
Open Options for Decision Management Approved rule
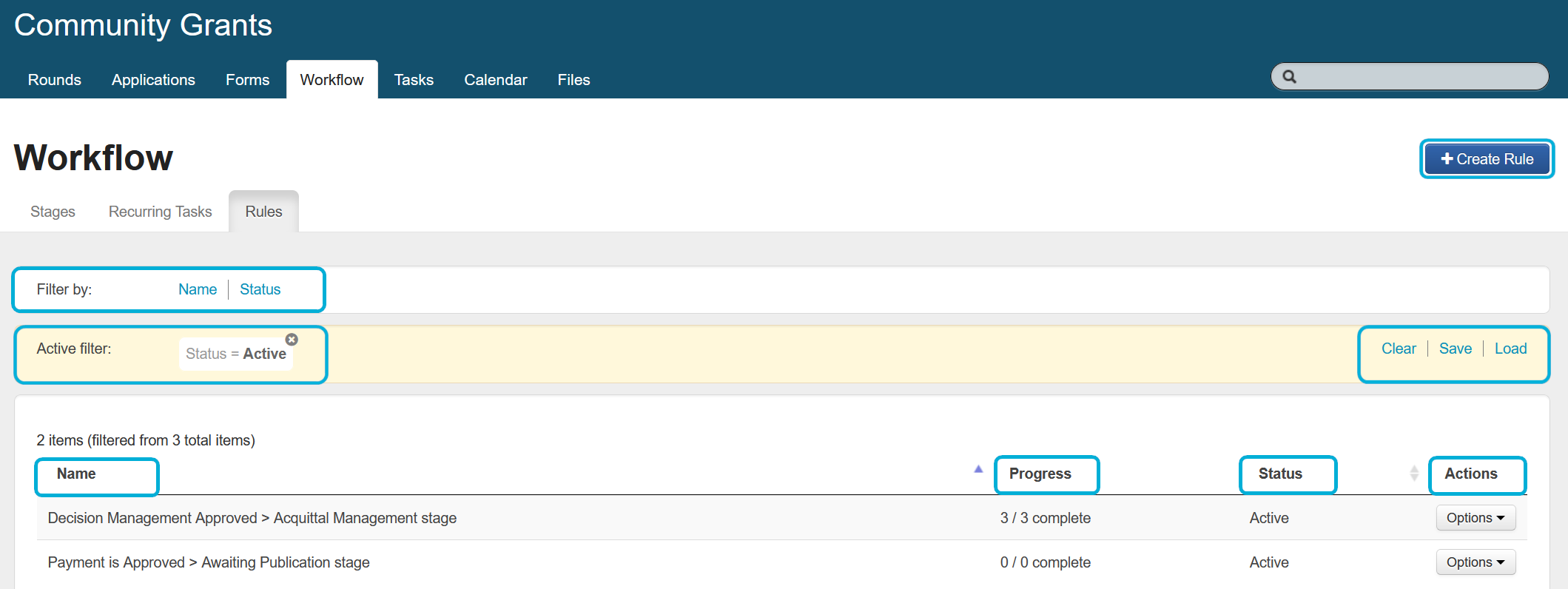(1475, 518)
